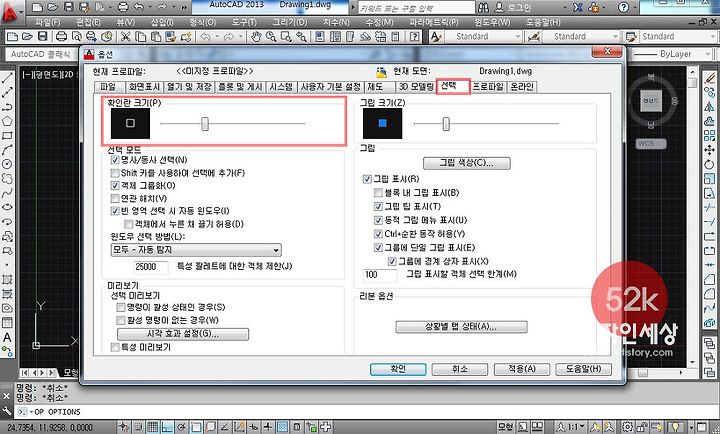Image resolution: width=720 pixels, height=434 pixels.
Task: Toggle 객체 그룹화(O) checkbox
Action: click(115, 186)
